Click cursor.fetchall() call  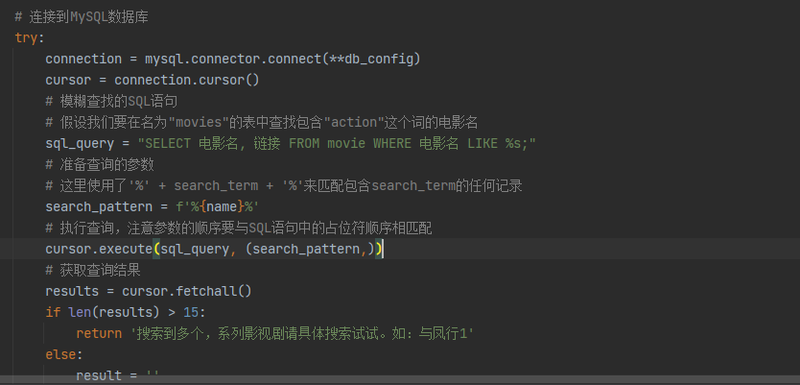tap(187, 292)
